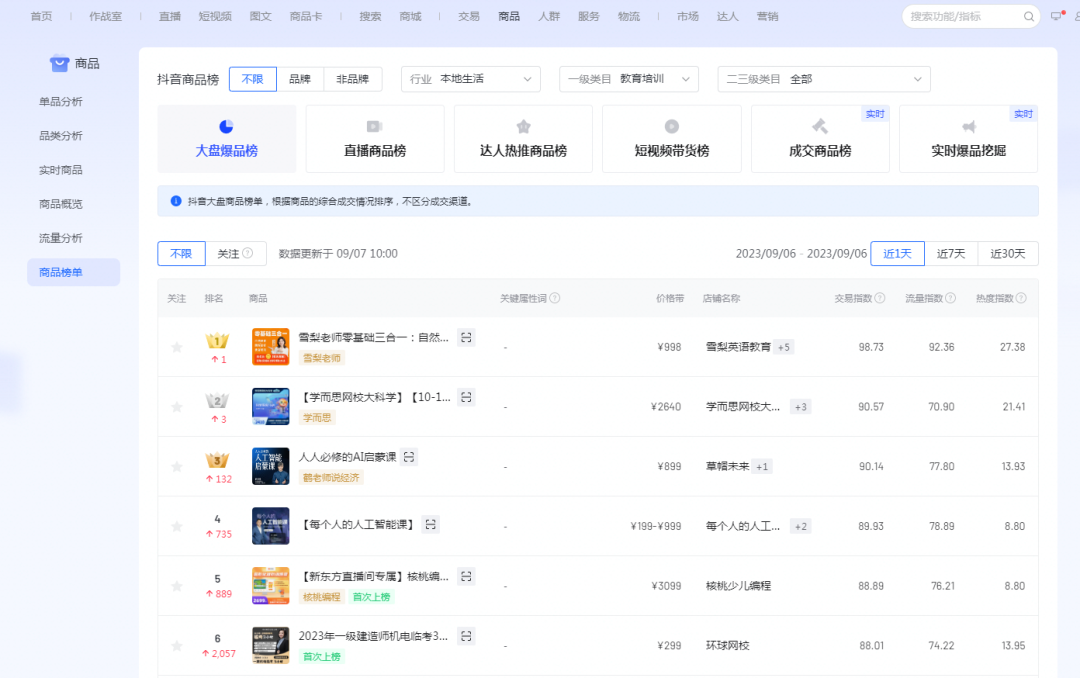Expand +5 shops beside 雪梨英语教育
This screenshot has height=678, width=1080.
point(784,347)
